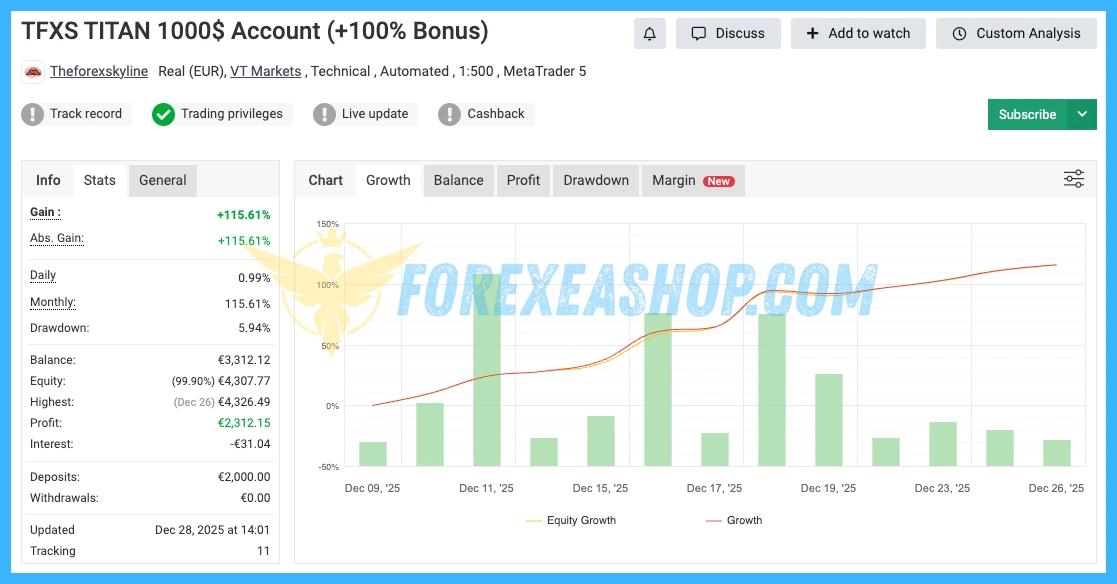This screenshot has width=1117, height=584.
Task: Select the Drawdown chart tab
Action: 596,180
